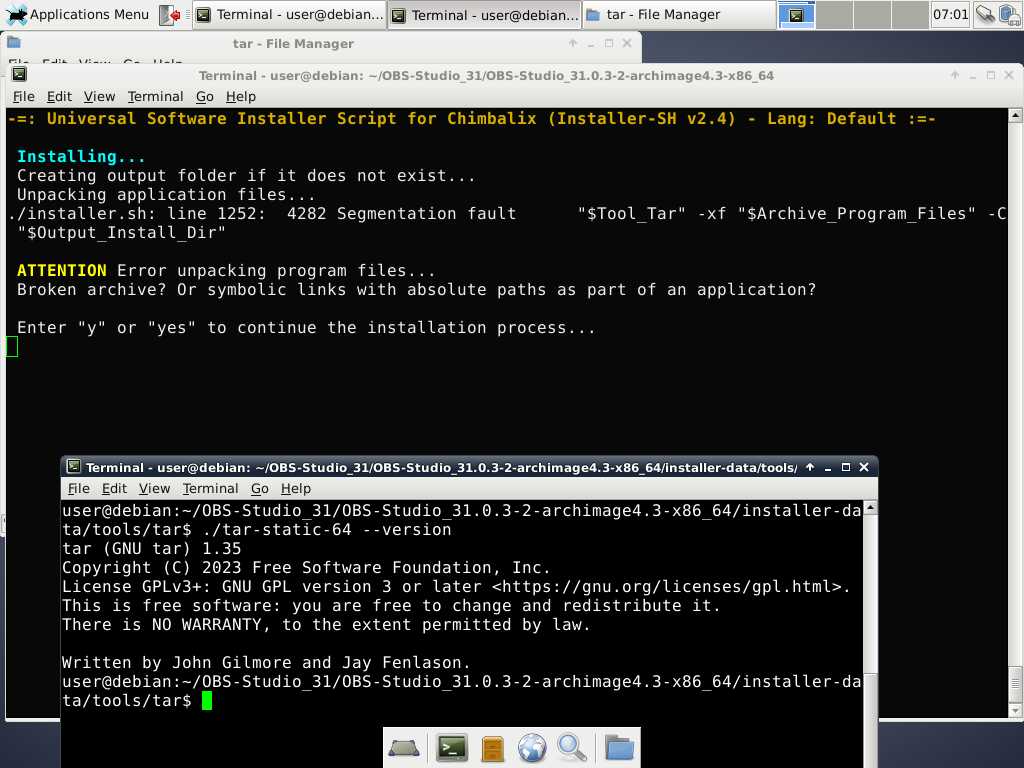Shade the small terminal with up-arrow button
This screenshot has width=1024, height=768.
tap(810, 467)
